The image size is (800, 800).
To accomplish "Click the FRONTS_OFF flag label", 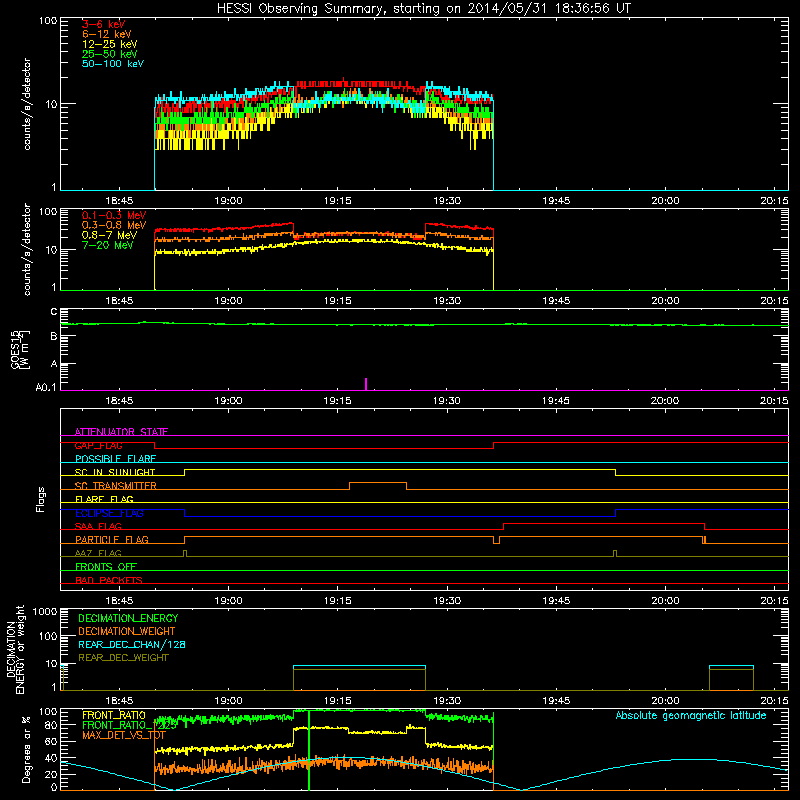I will (106, 567).
